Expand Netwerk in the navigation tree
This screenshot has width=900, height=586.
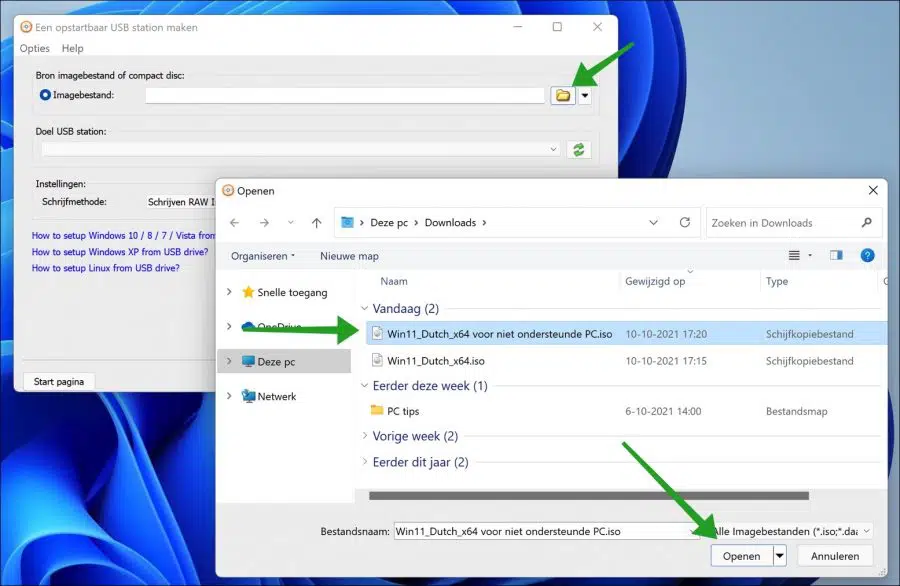coord(229,396)
